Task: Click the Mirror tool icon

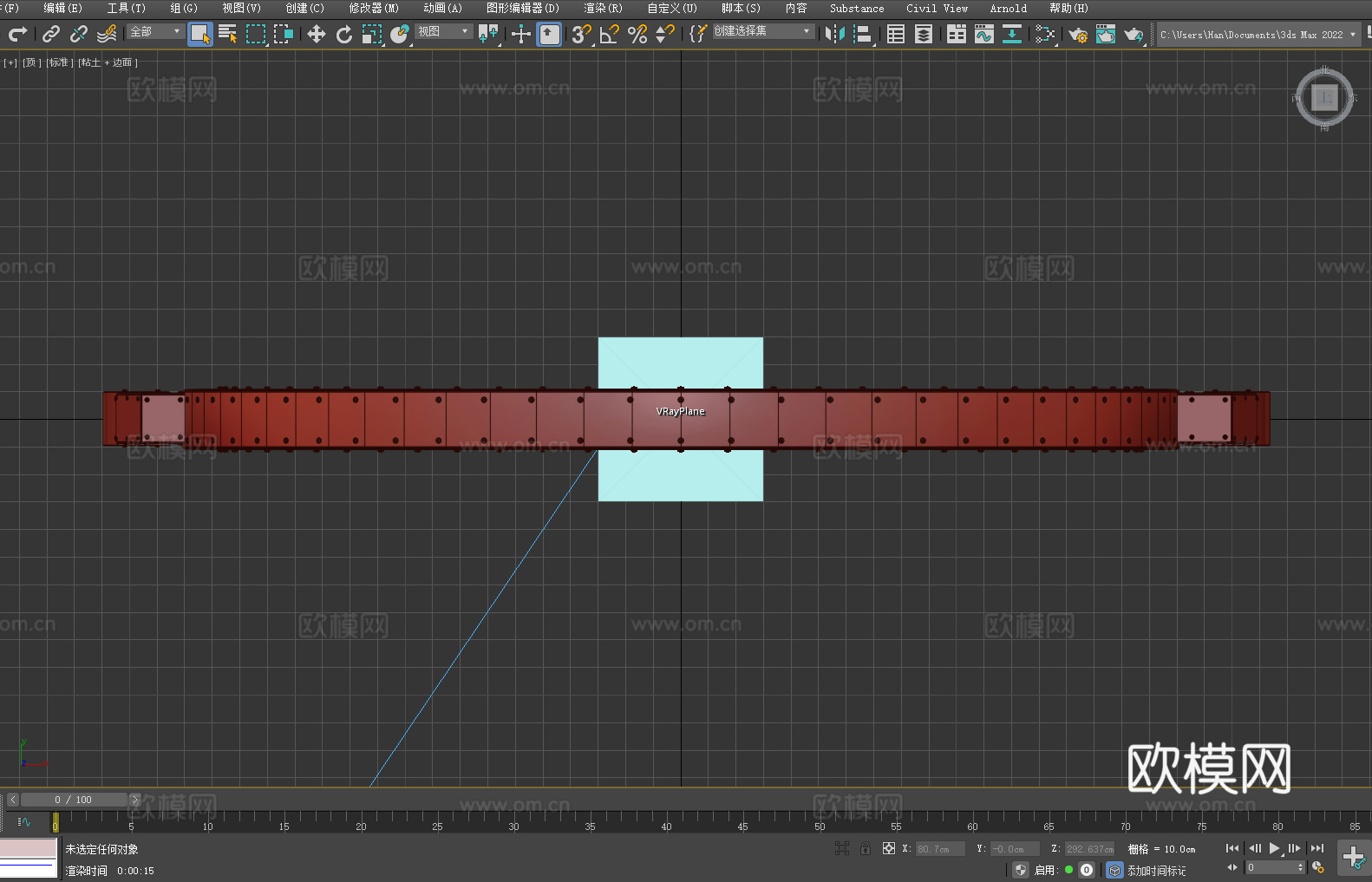Action: (x=834, y=34)
